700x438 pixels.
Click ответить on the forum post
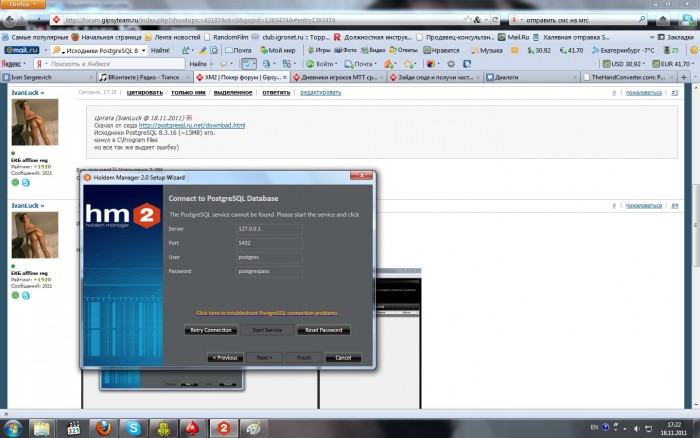276,92
